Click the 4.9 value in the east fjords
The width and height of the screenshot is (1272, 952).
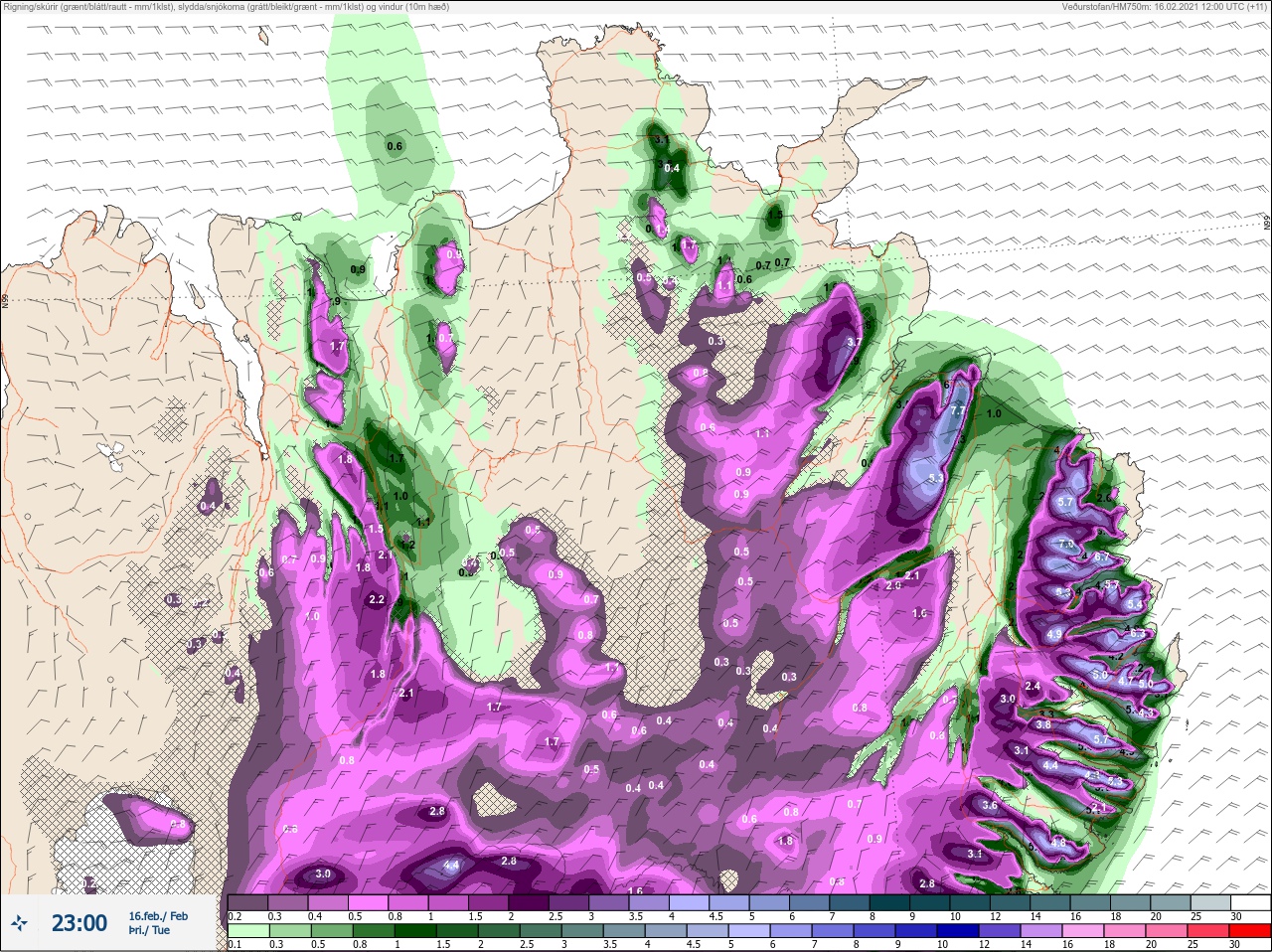tap(1054, 634)
